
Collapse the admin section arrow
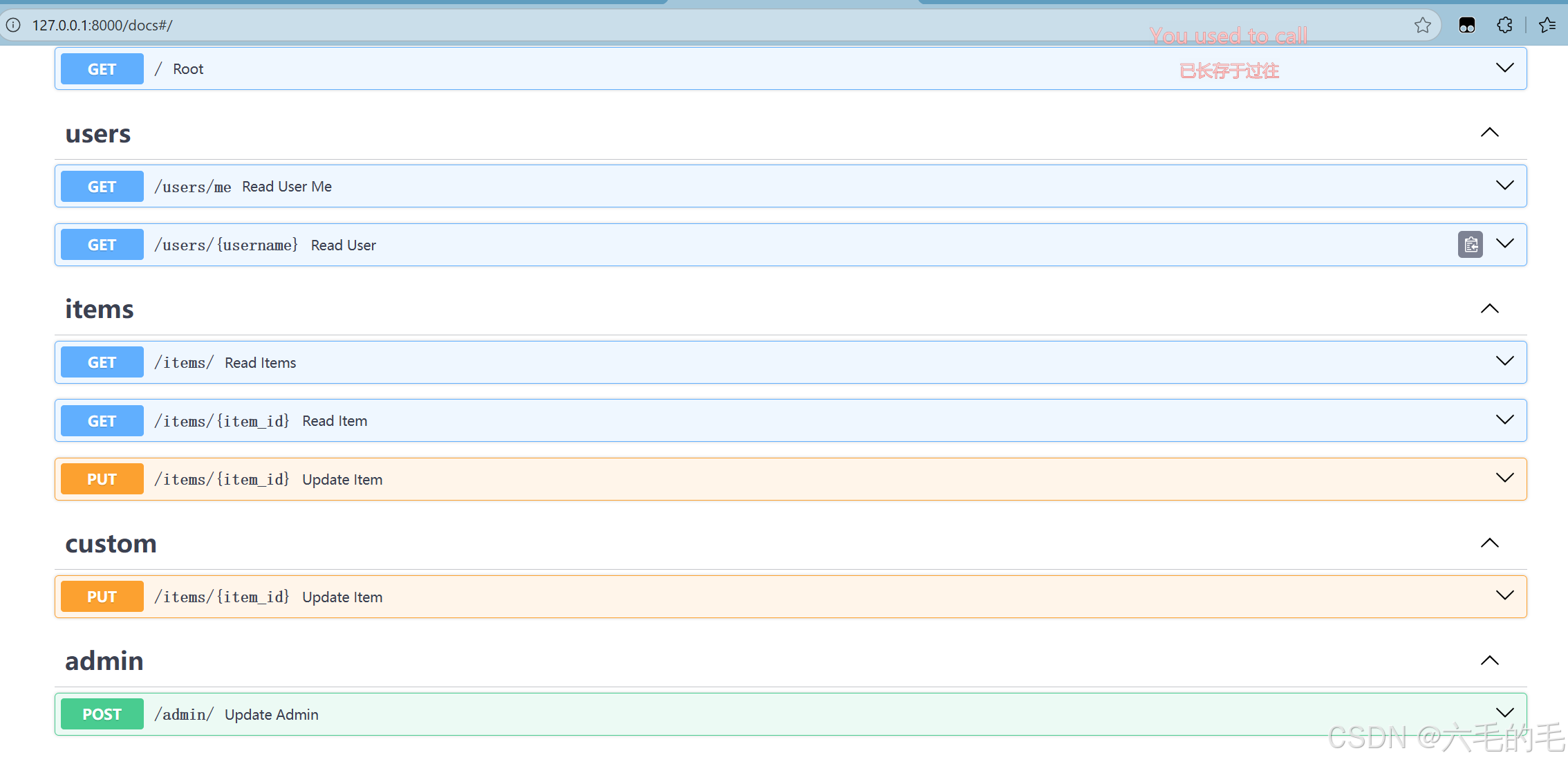pyautogui.click(x=1490, y=660)
